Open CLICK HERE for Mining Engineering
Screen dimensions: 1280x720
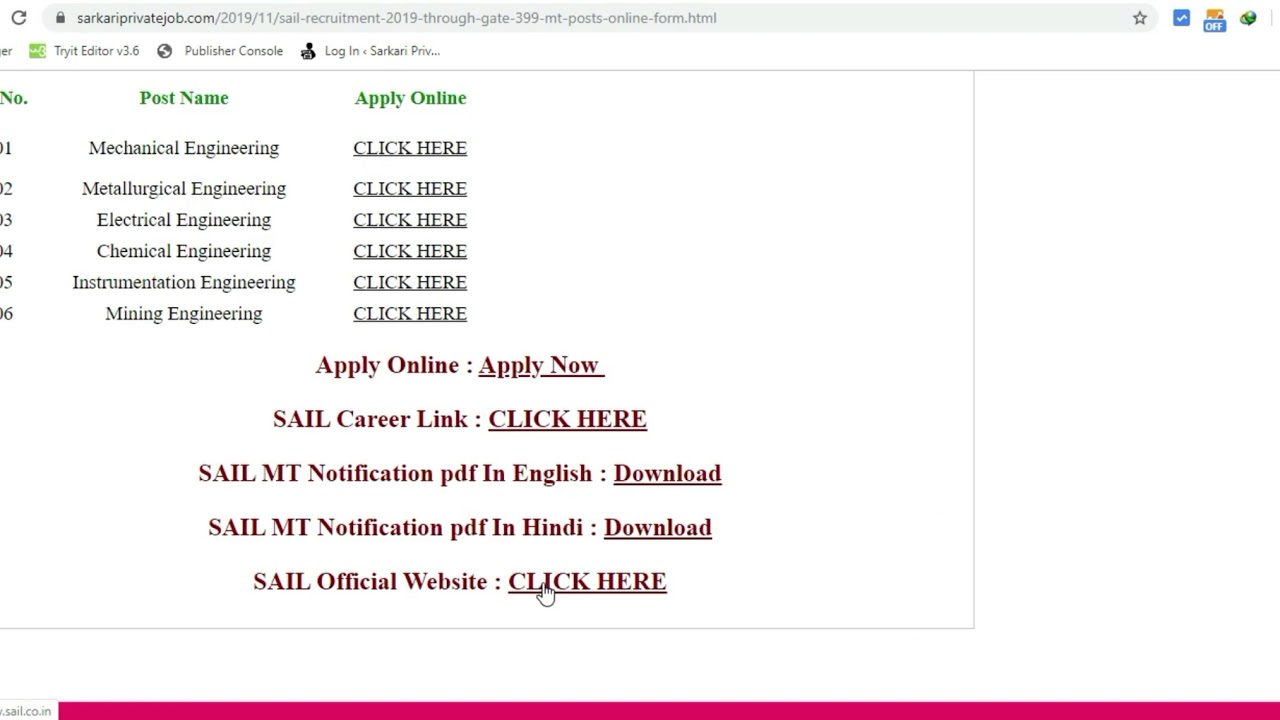click(x=410, y=314)
